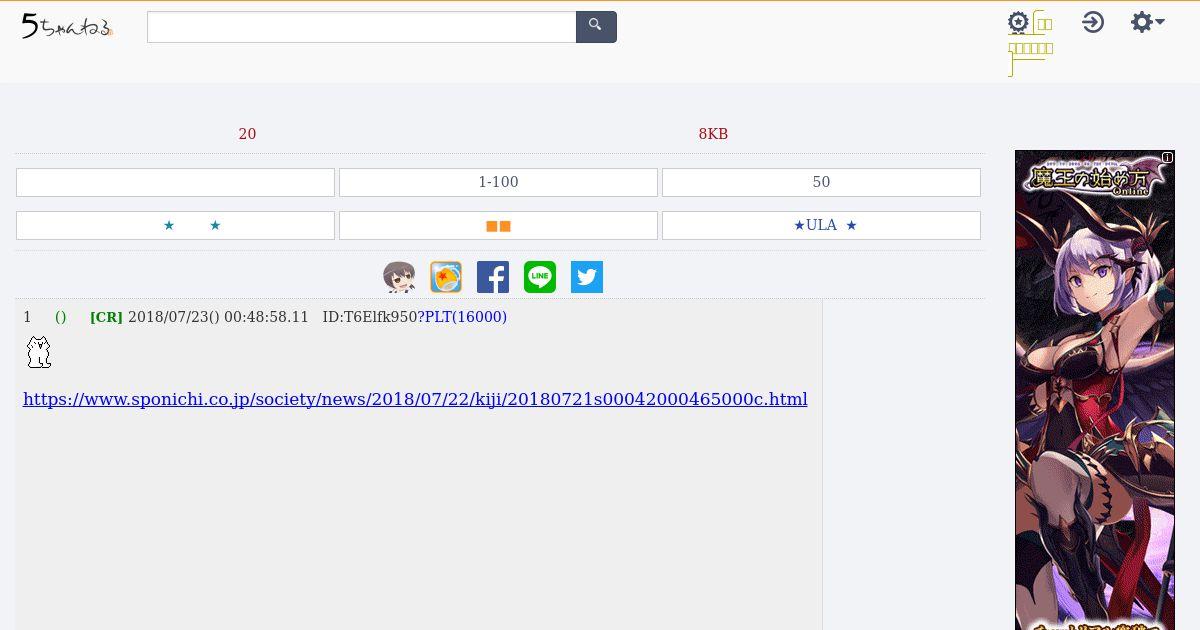
Task: Click the girl avatar share icon
Action: point(399,277)
